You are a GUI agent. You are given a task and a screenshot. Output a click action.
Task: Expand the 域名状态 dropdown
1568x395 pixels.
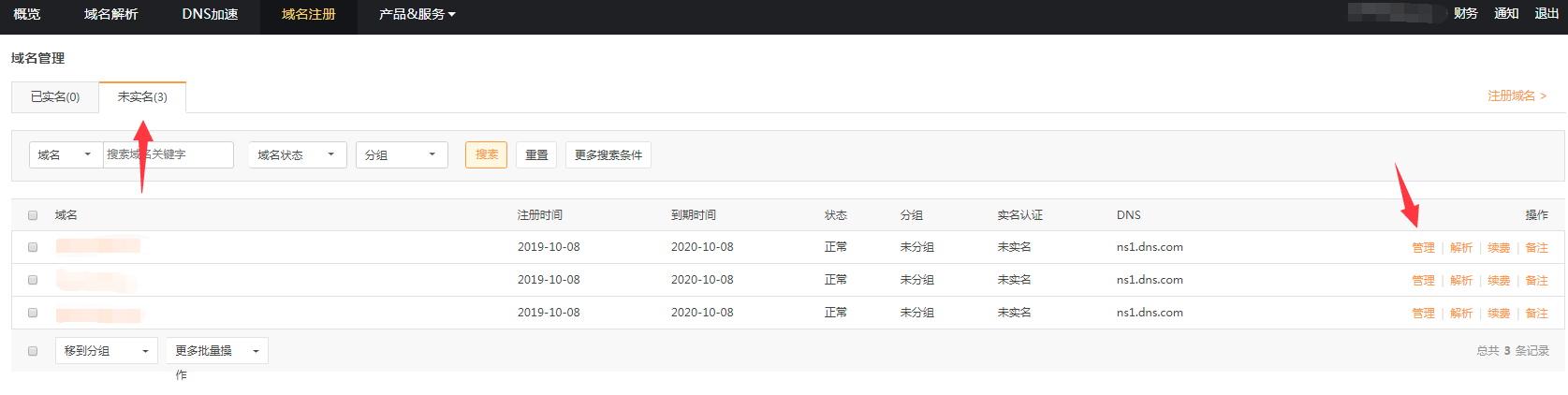pos(297,155)
